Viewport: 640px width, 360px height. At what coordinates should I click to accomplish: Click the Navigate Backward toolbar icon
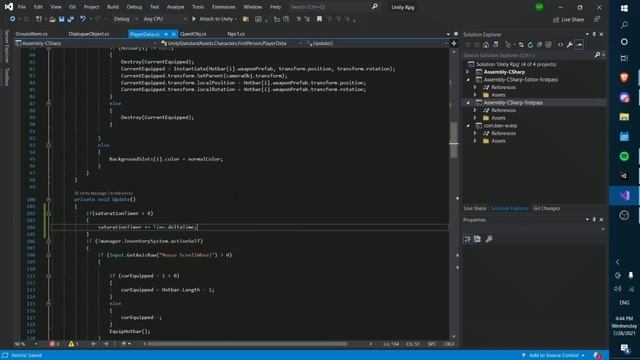[x=12, y=19]
